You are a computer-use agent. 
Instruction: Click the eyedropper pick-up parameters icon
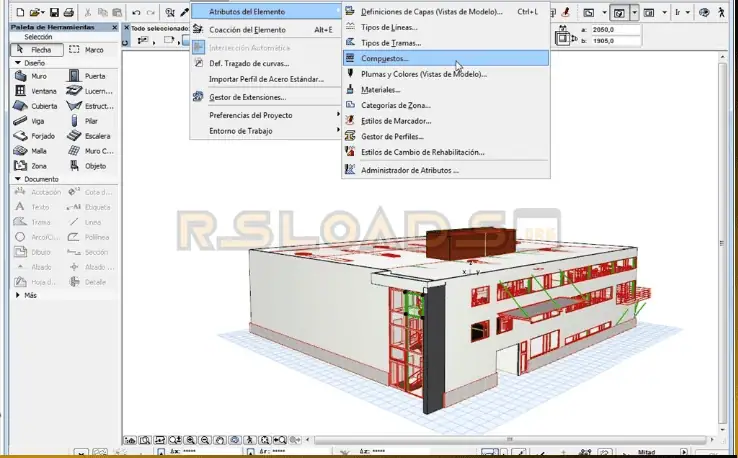pyautogui.click(x=184, y=12)
